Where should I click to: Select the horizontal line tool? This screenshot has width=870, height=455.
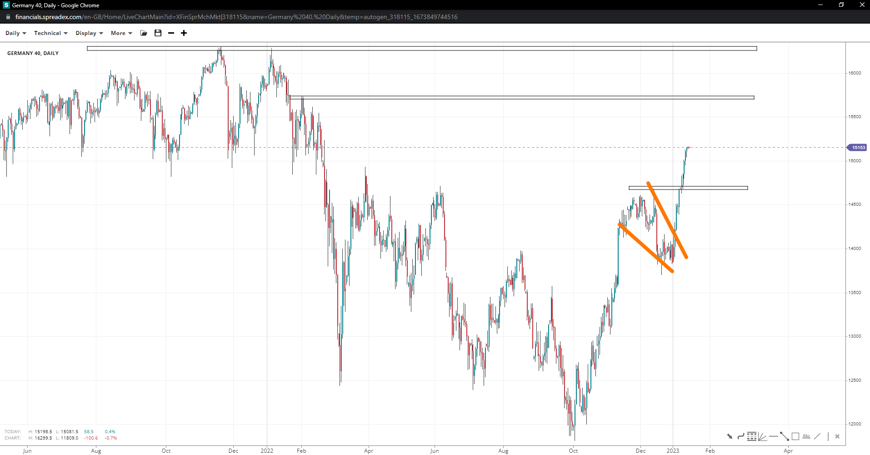tap(774, 437)
